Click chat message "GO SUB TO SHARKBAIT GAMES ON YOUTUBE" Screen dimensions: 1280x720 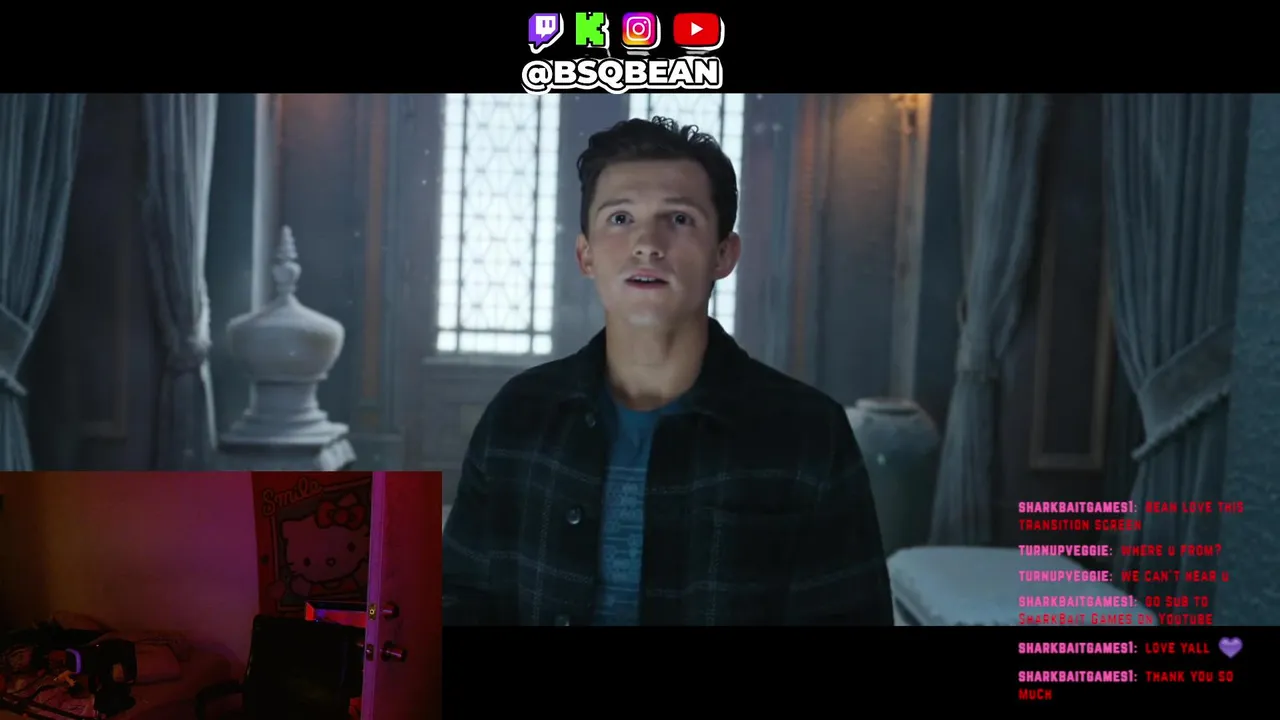(x=1115, y=611)
